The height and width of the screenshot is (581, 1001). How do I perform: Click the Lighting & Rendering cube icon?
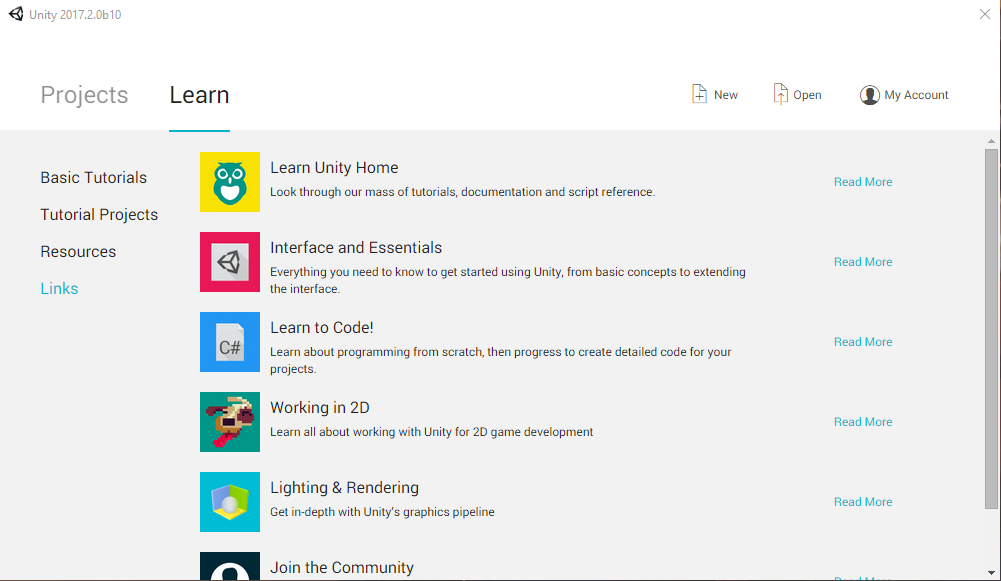[x=229, y=501]
